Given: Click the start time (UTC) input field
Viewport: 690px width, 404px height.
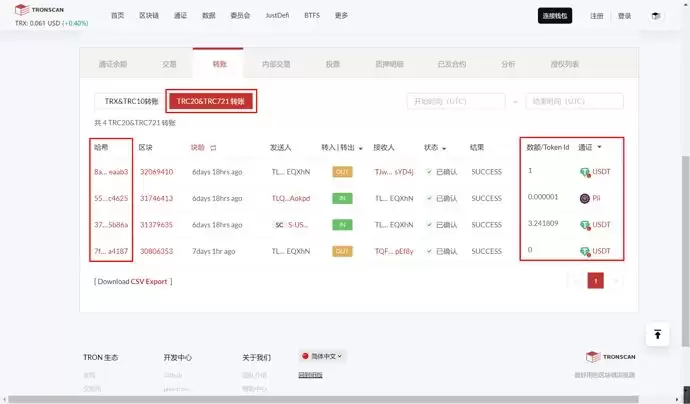Looking at the screenshot, I should pos(456,101).
